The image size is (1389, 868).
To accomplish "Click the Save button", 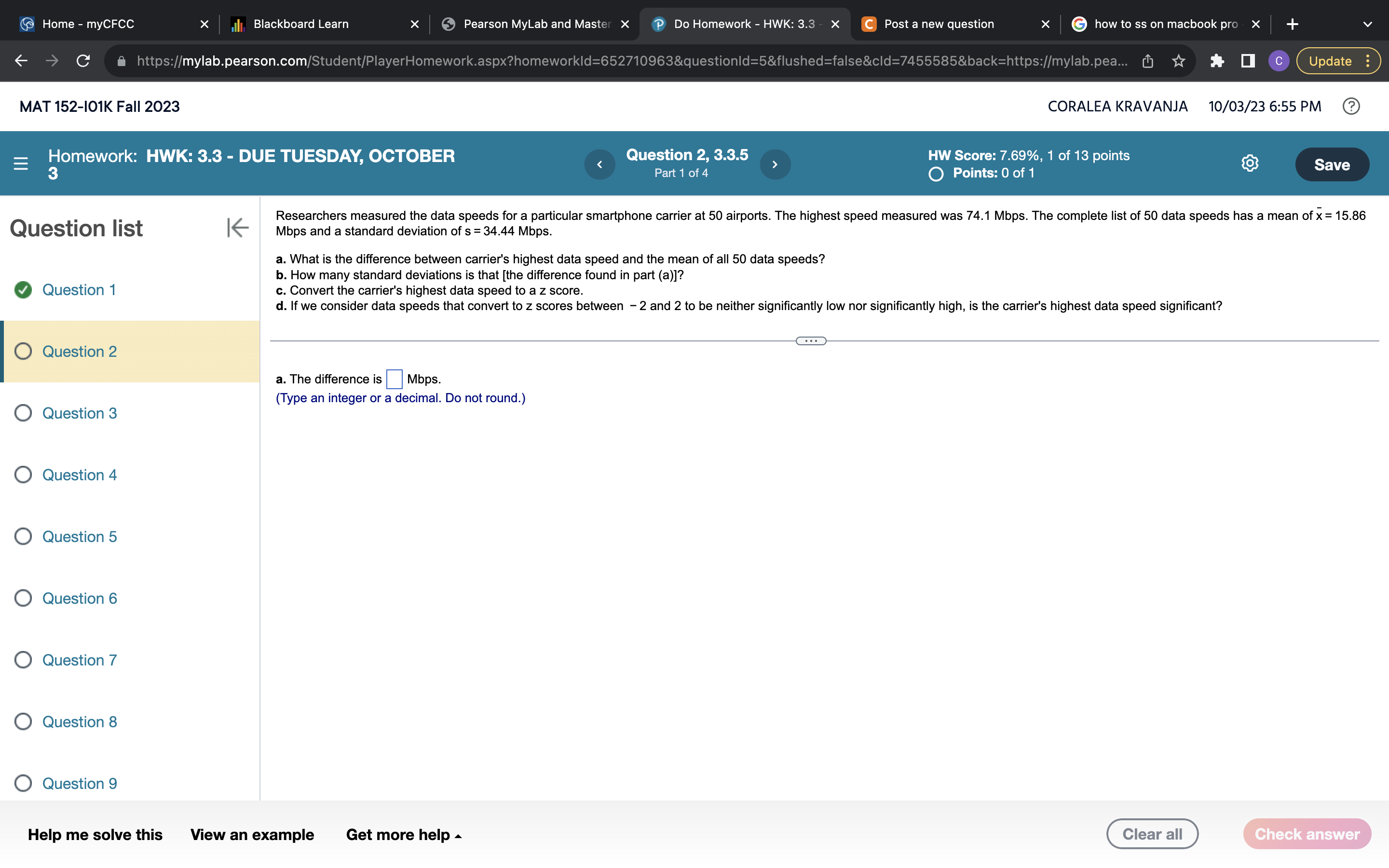I will pyautogui.click(x=1332, y=164).
